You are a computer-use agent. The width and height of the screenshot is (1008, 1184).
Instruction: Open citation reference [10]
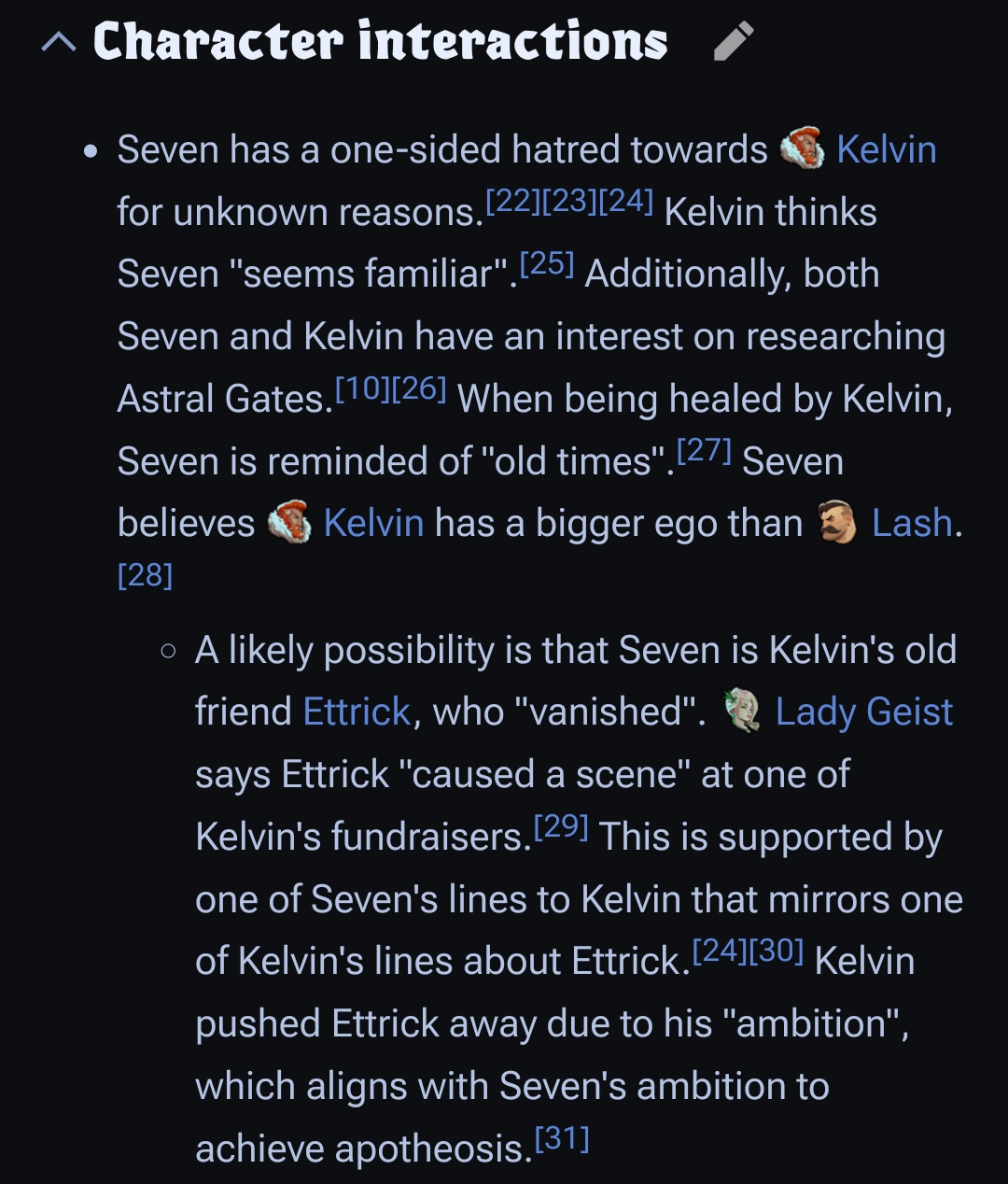(362, 388)
